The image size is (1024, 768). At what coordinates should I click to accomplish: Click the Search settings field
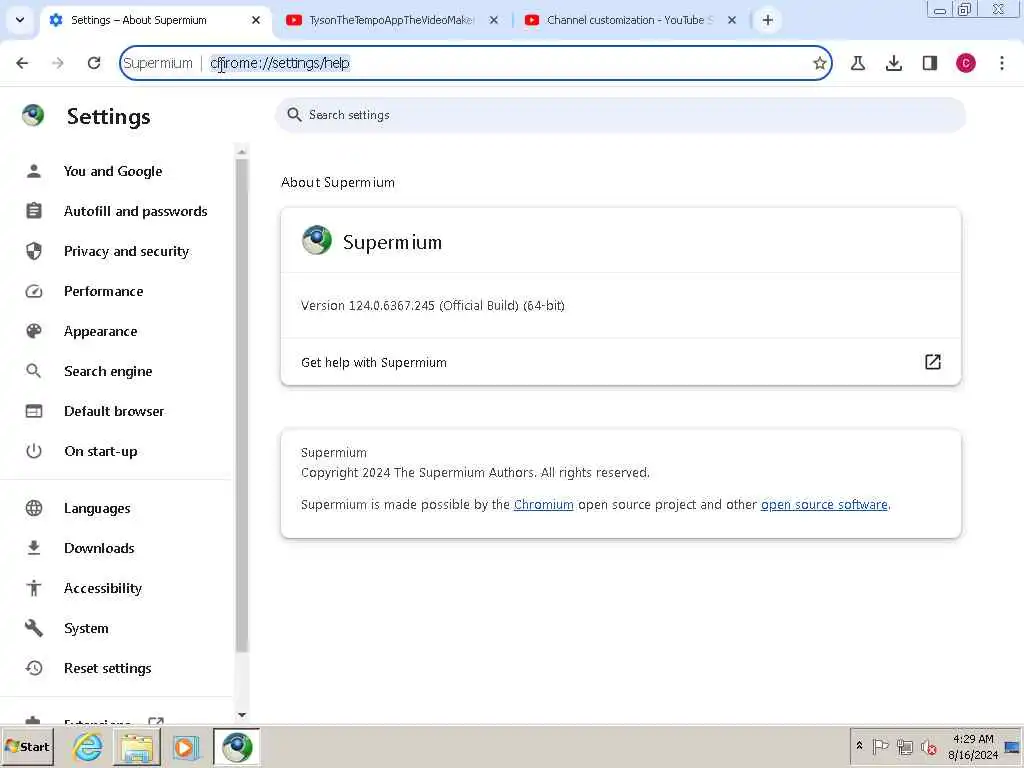point(620,115)
